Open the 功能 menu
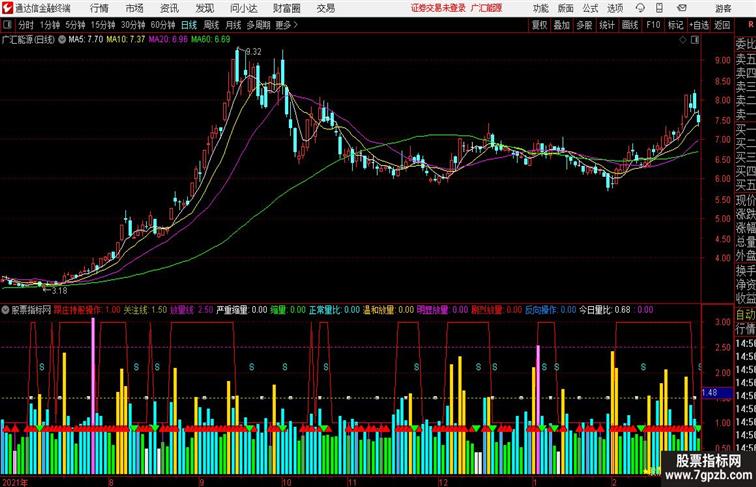The height and width of the screenshot is (487, 756). click(x=540, y=8)
